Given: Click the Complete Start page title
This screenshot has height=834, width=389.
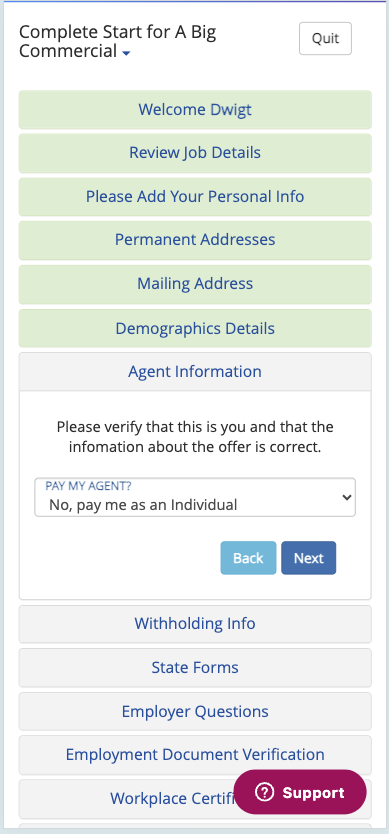Looking at the screenshot, I should pos(118,41).
